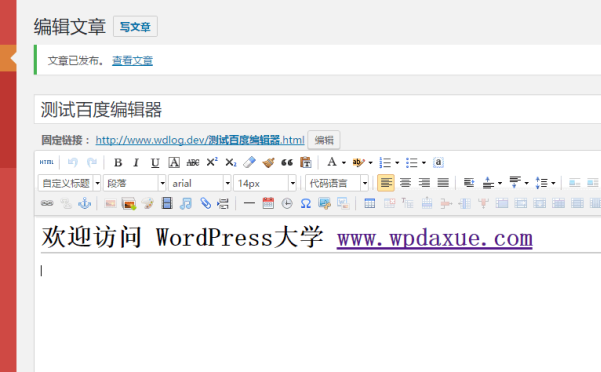Image resolution: width=601 pixels, height=372 pixels.
Task: Insert a hyperlink with chain icon
Action: tap(47, 203)
